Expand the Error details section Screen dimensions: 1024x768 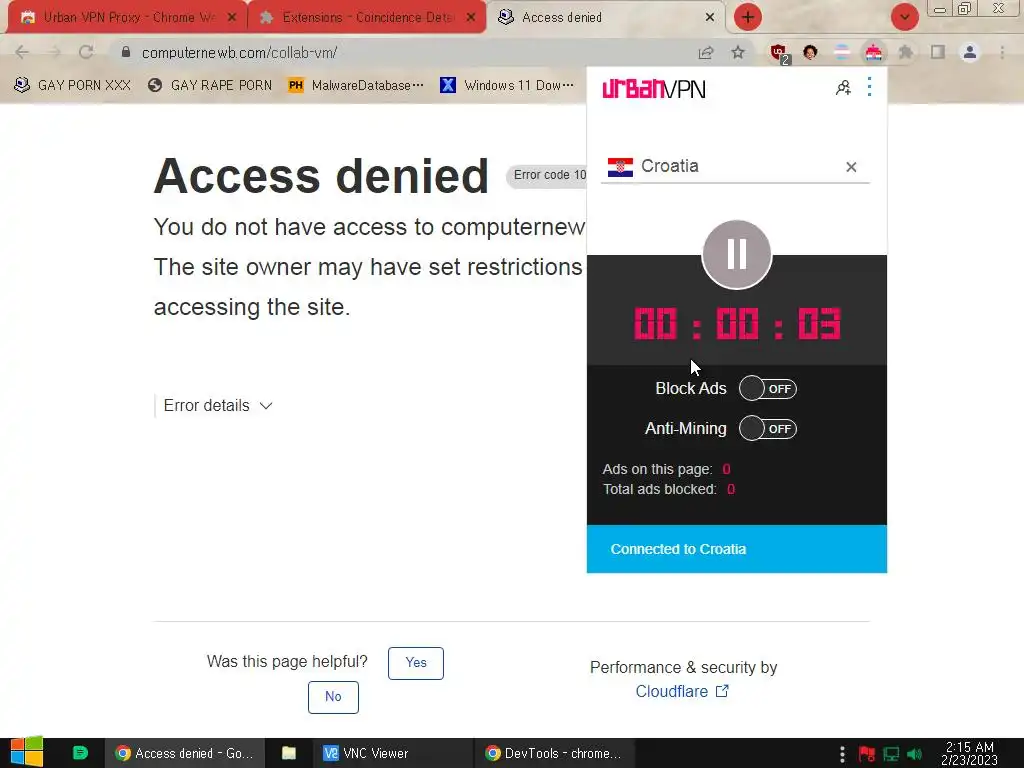(217, 406)
